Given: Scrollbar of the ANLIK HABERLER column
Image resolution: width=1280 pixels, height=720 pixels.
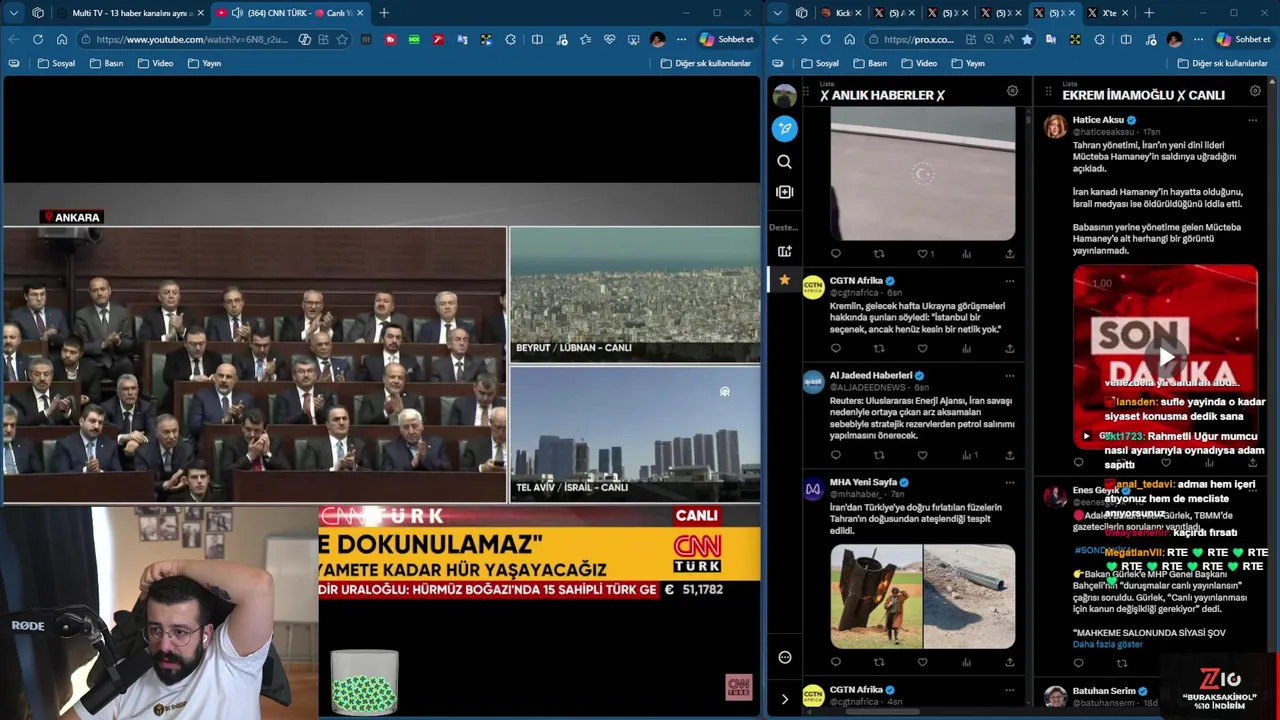Looking at the screenshot, I should click(x=1028, y=119).
